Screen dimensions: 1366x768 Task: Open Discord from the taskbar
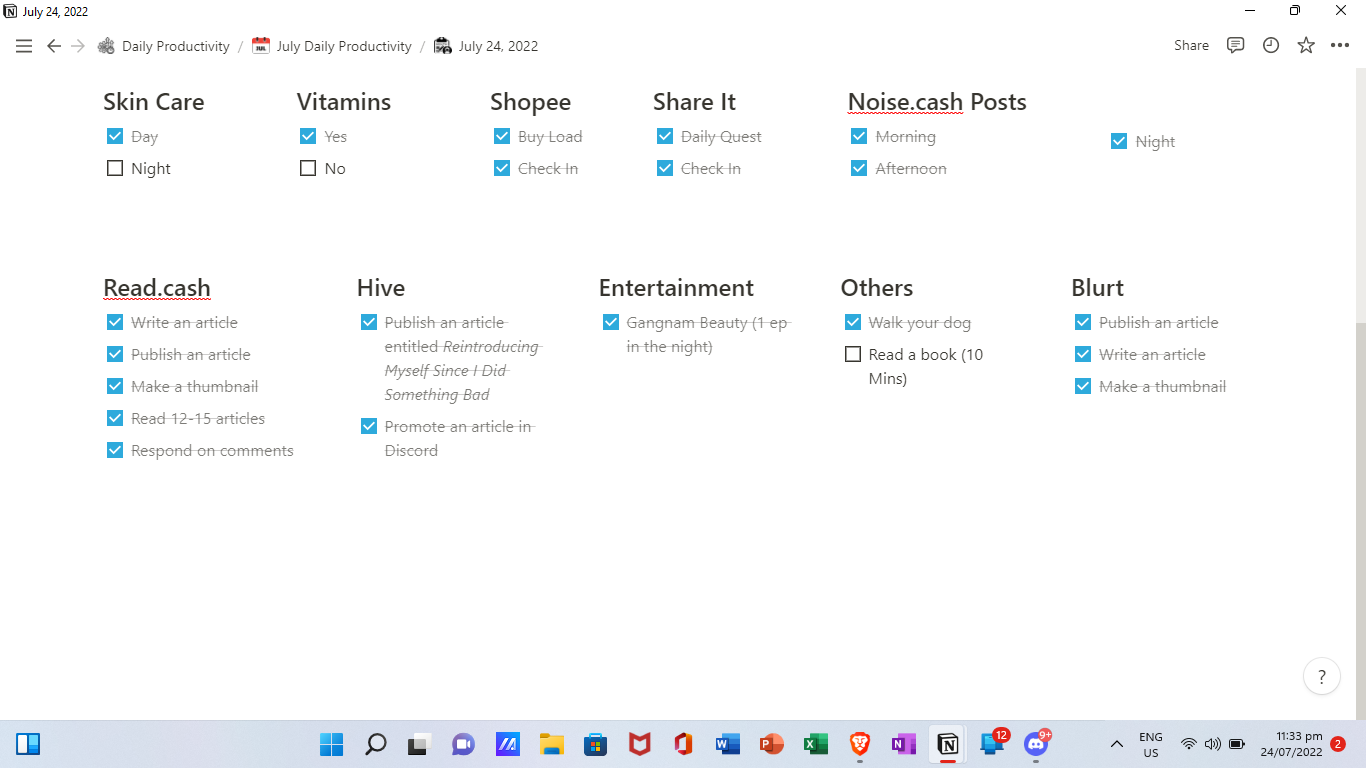1036,744
